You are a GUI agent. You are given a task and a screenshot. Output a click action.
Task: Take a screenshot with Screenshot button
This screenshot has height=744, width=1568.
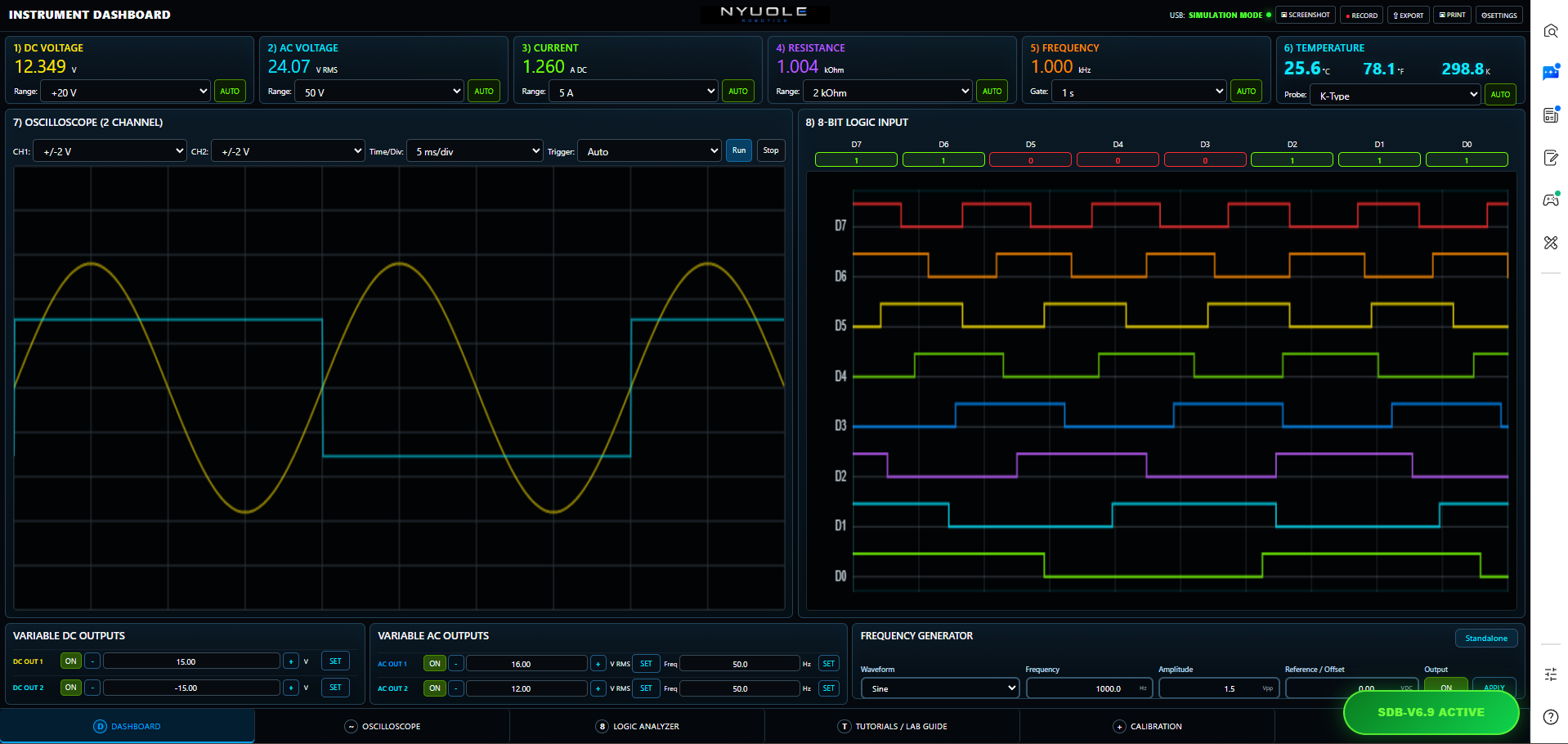click(x=1306, y=15)
